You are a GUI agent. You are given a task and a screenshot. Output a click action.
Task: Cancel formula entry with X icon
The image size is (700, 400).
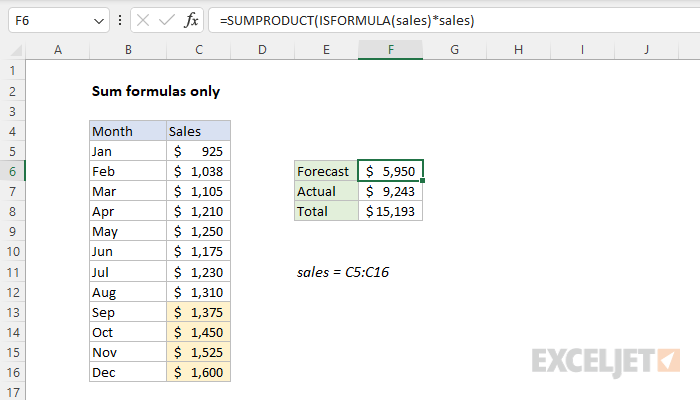tap(143, 20)
